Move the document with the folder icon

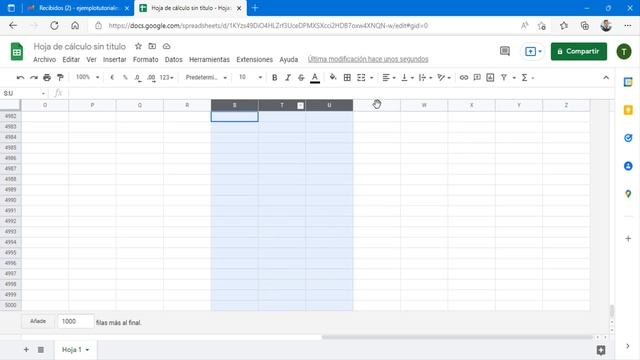click(152, 46)
